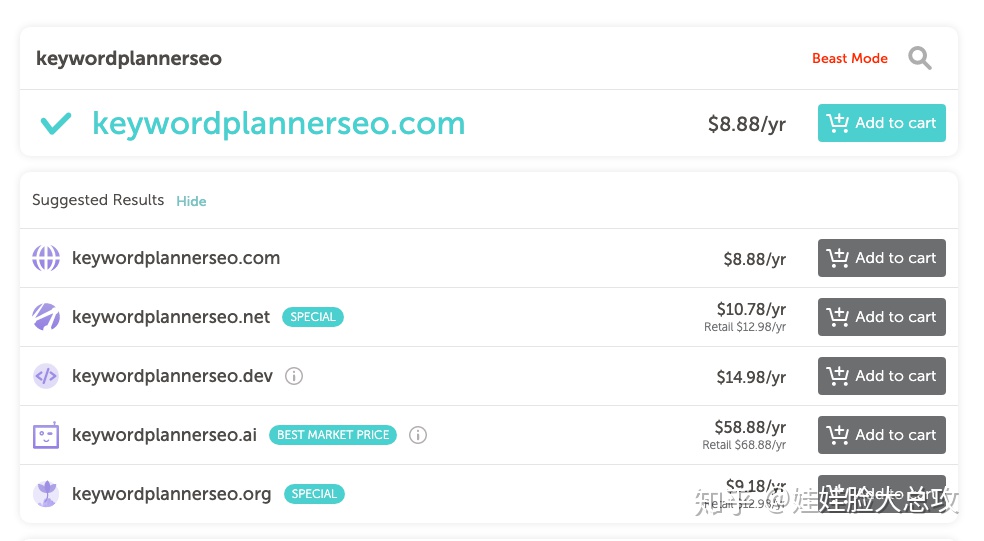Add keywordplannerseo.dev to cart

click(882, 376)
